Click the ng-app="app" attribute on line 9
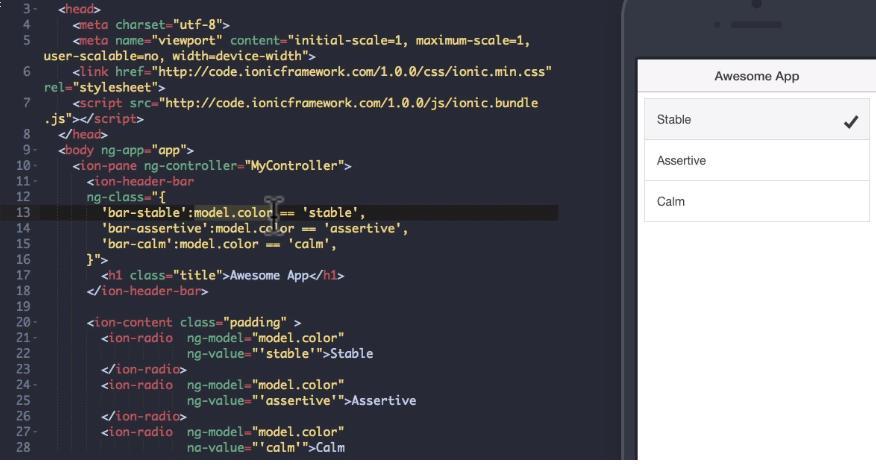Image resolution: width=876 pixels, height=467 pixels. 144,150
